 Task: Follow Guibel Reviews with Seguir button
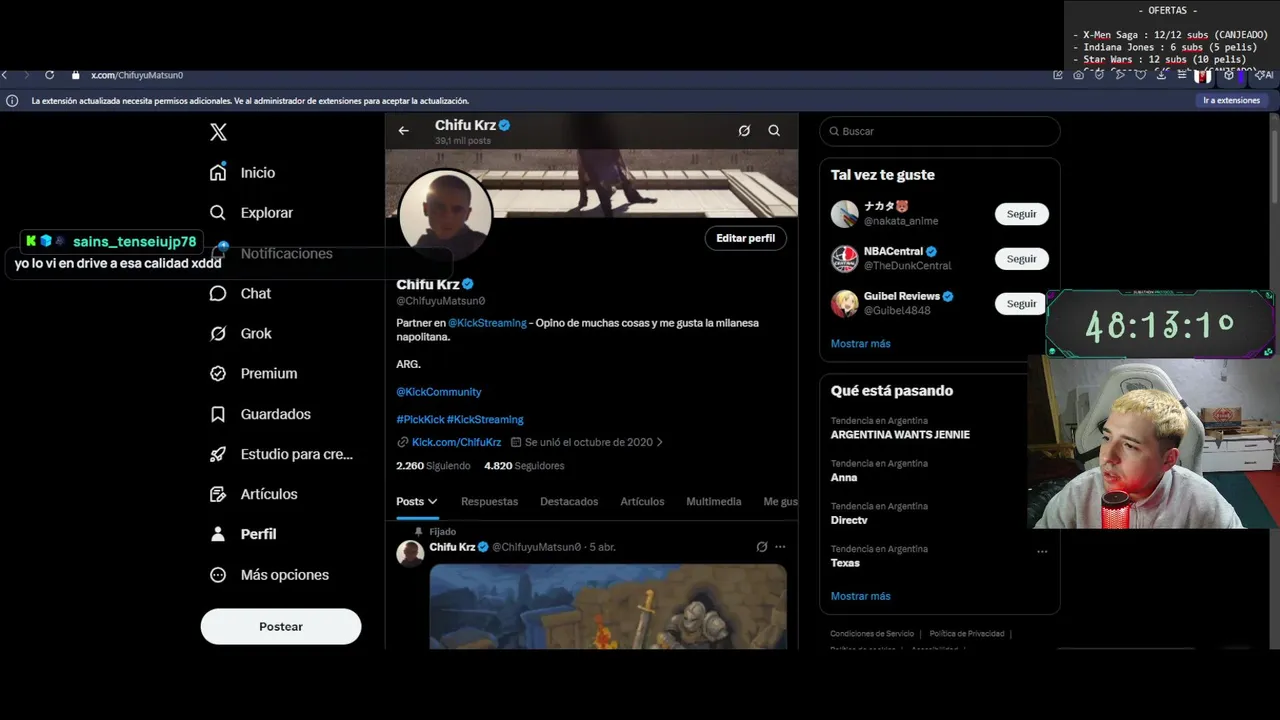(x=1021, y=304)
